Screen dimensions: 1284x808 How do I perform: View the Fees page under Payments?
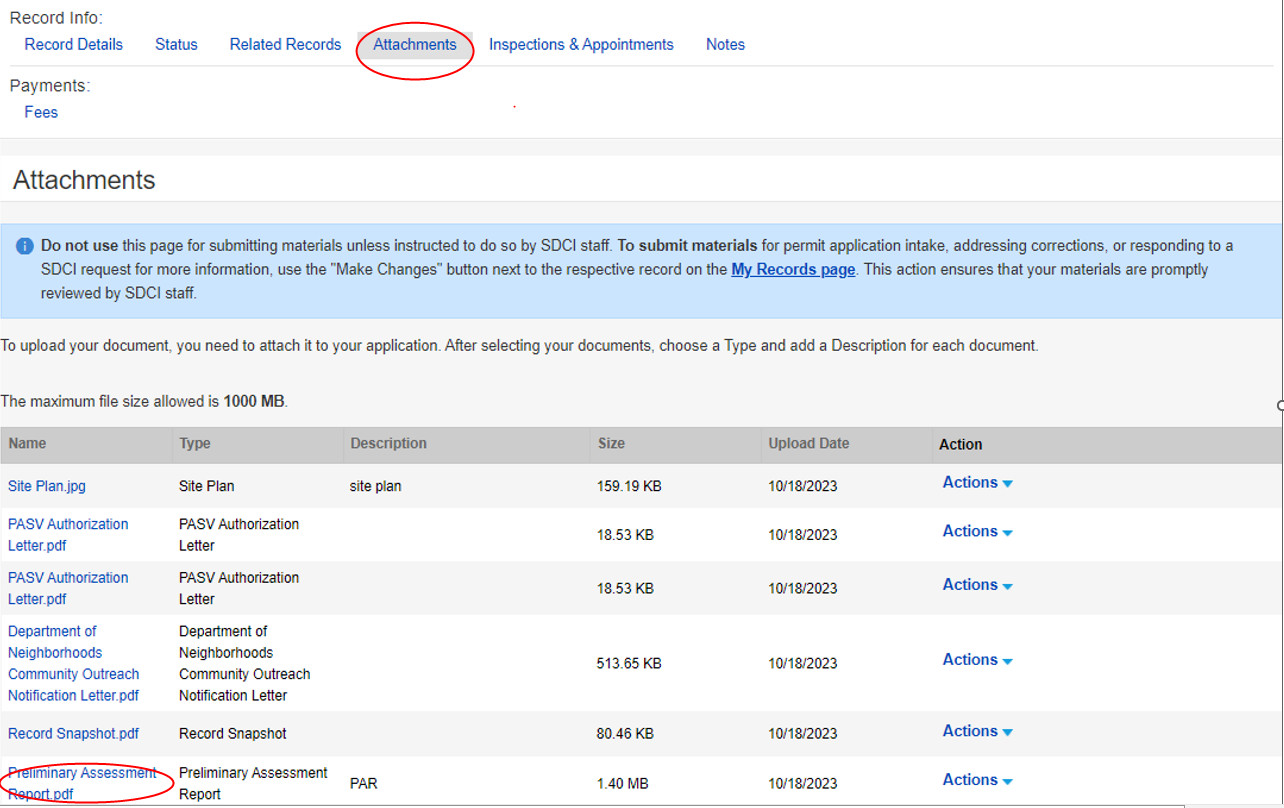[40, 112]
